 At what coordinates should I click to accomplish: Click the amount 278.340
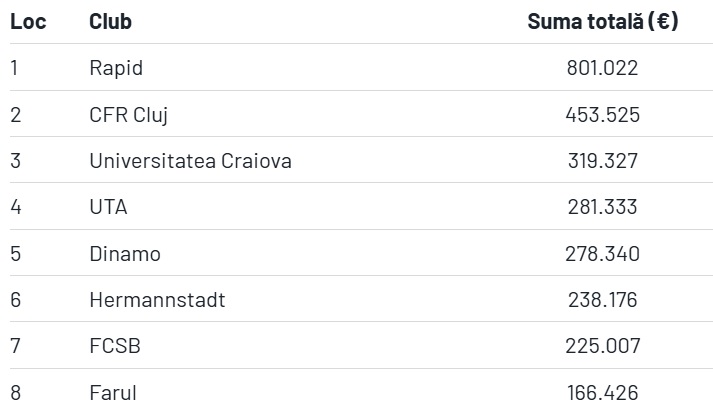[603, 254]
